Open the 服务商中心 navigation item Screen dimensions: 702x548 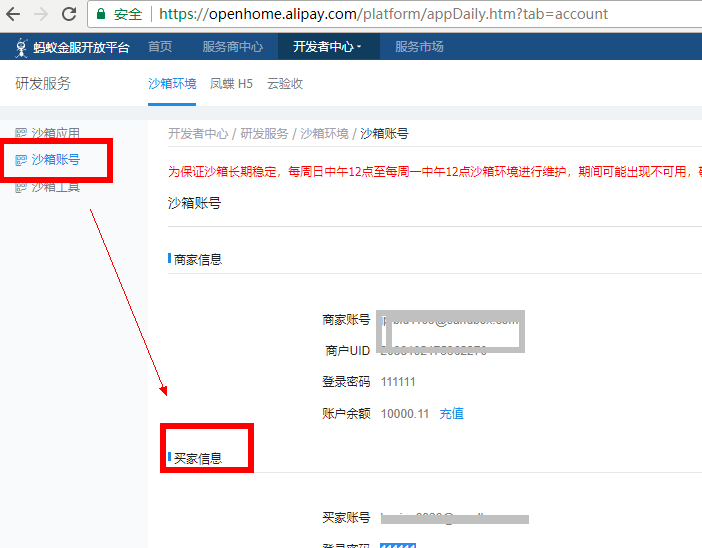(x=232, y=47)
